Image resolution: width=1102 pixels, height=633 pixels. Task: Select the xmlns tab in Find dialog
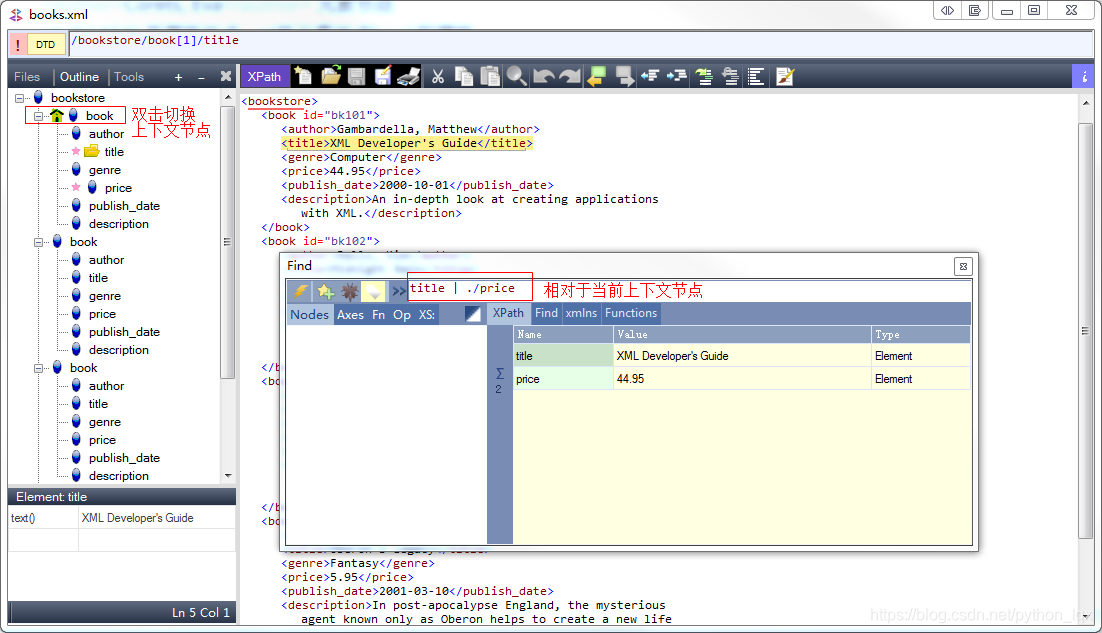tap(581, 313)
